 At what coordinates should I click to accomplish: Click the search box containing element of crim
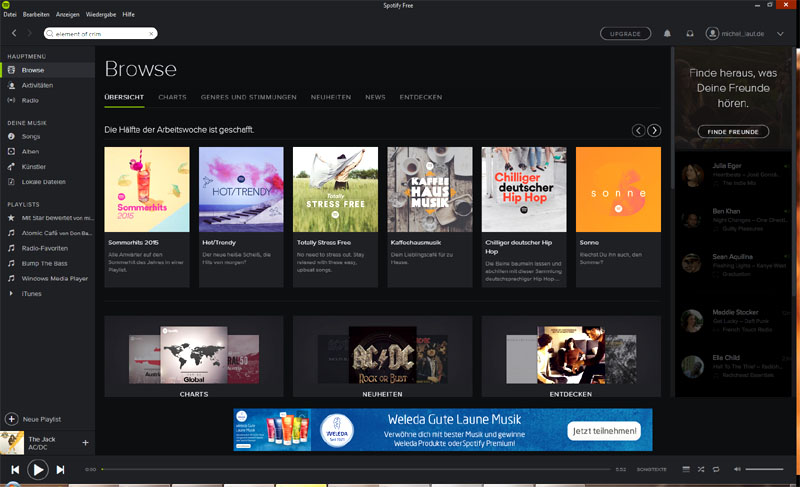101,34
